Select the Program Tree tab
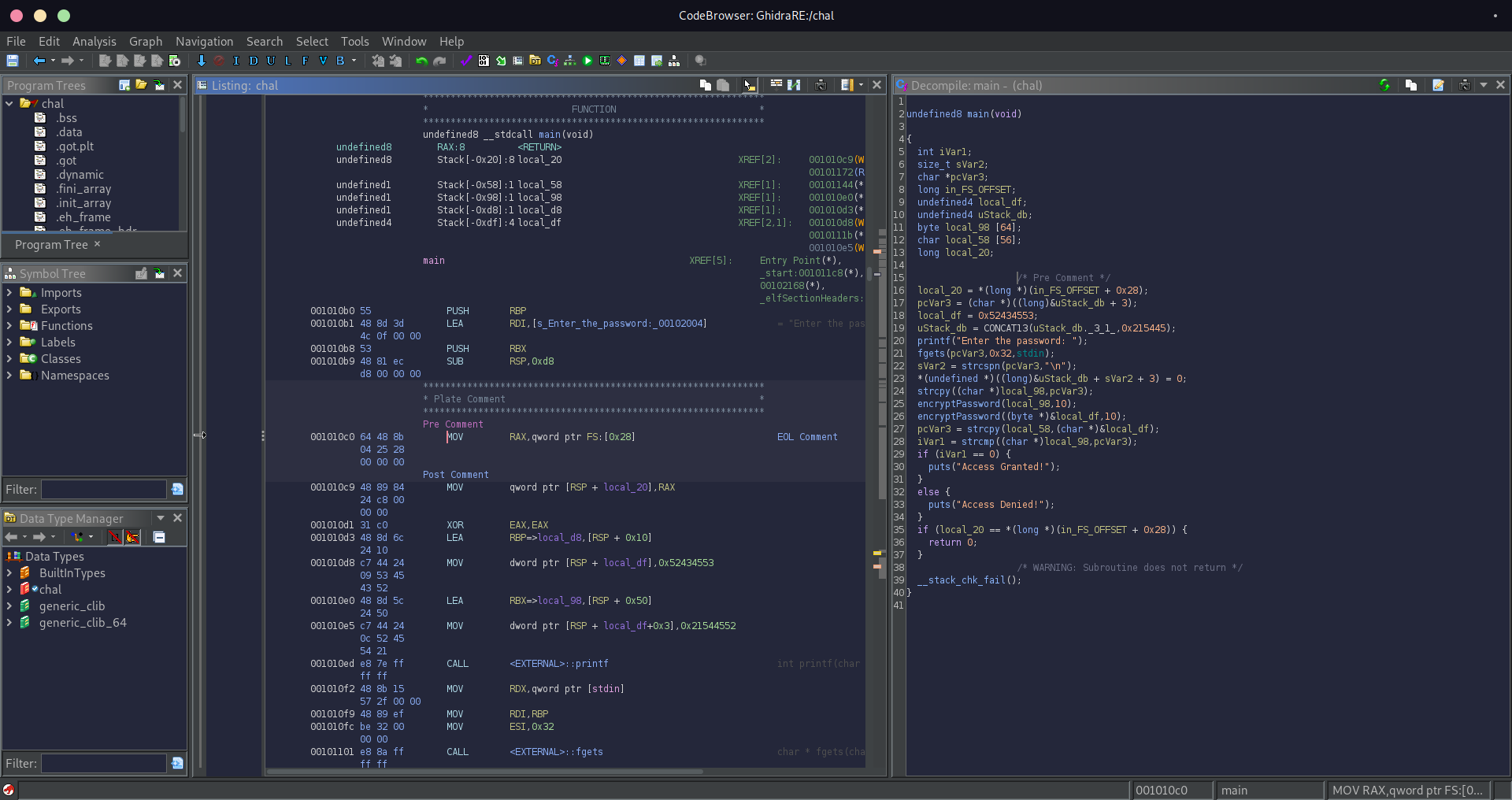This screenshot has height=800, width=1512. coord(52,245)
